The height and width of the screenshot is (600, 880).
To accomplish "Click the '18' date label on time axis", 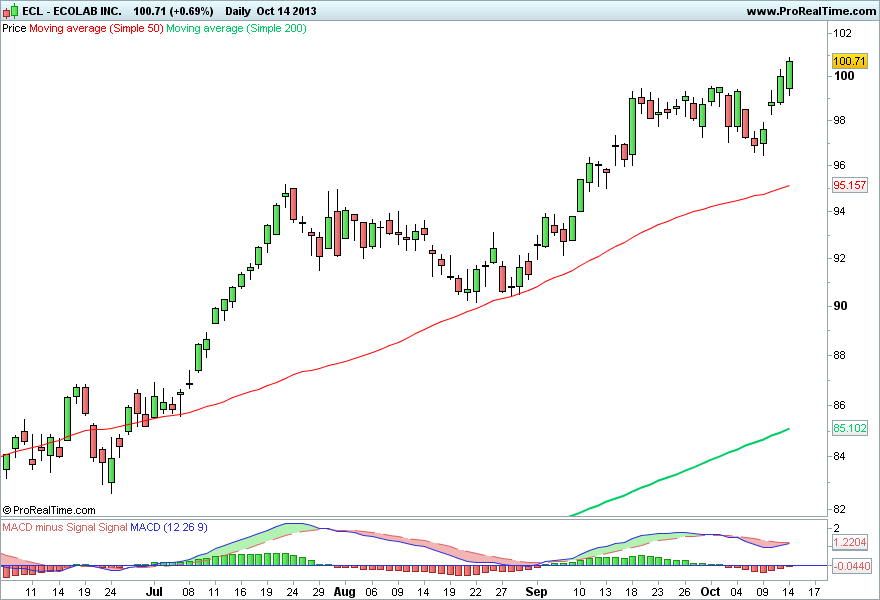I will click(631, 592).
